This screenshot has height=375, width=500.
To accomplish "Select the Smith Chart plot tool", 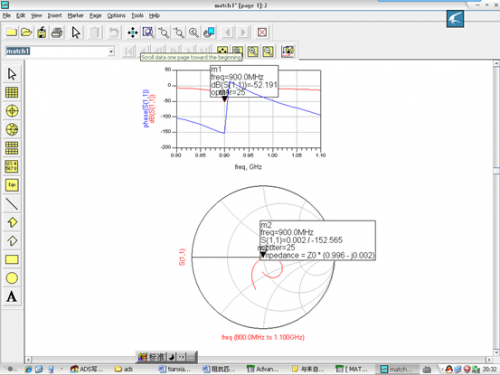I will [x=12, y=129].
